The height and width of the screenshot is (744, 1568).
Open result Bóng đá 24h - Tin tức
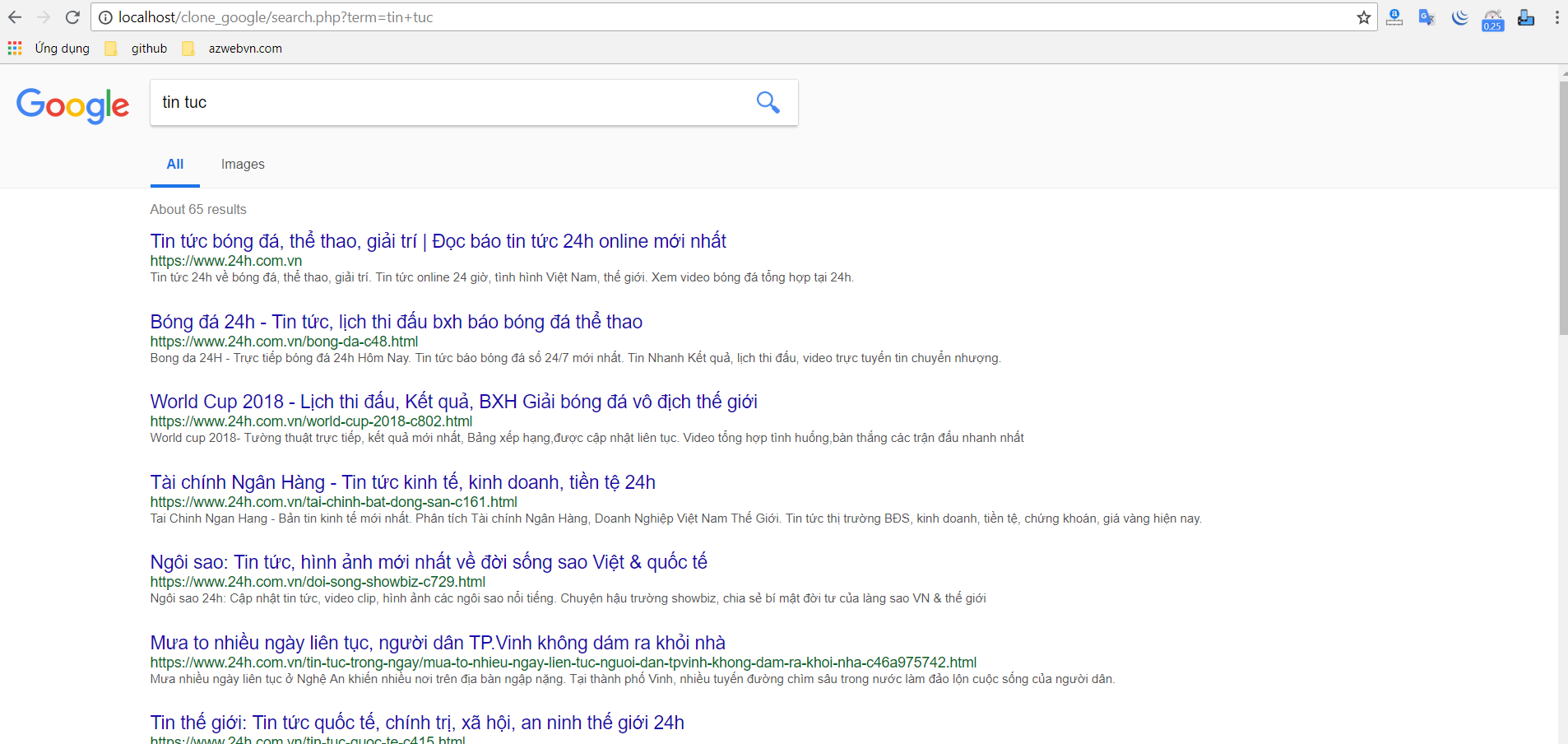(396, 322)
